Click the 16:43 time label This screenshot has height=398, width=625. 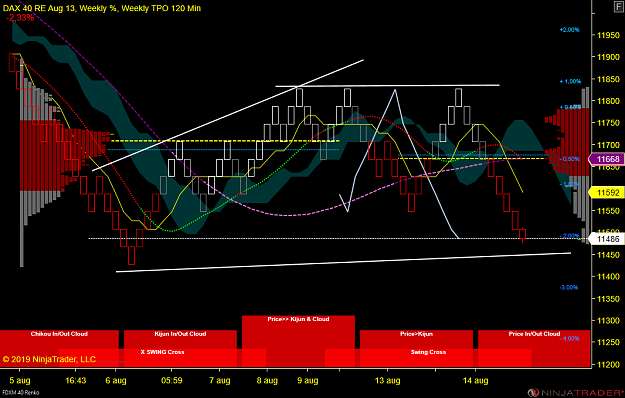[76, 380]
